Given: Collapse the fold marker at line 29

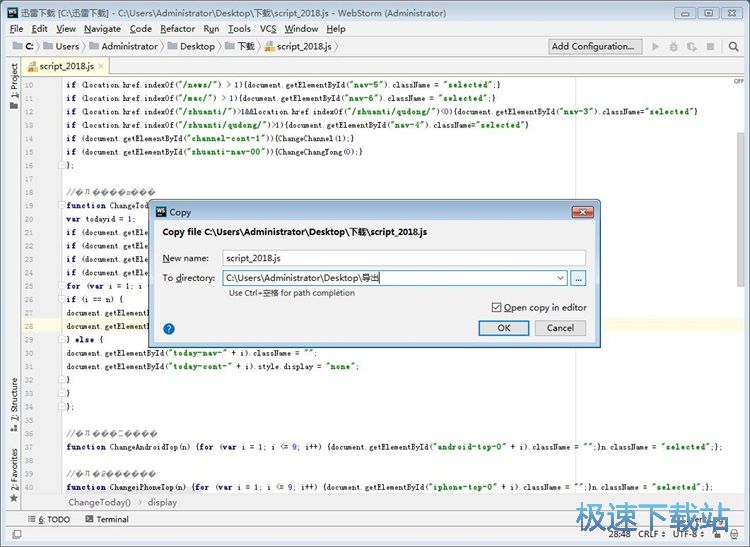Looking at the screenshot, I should (62, 339).
